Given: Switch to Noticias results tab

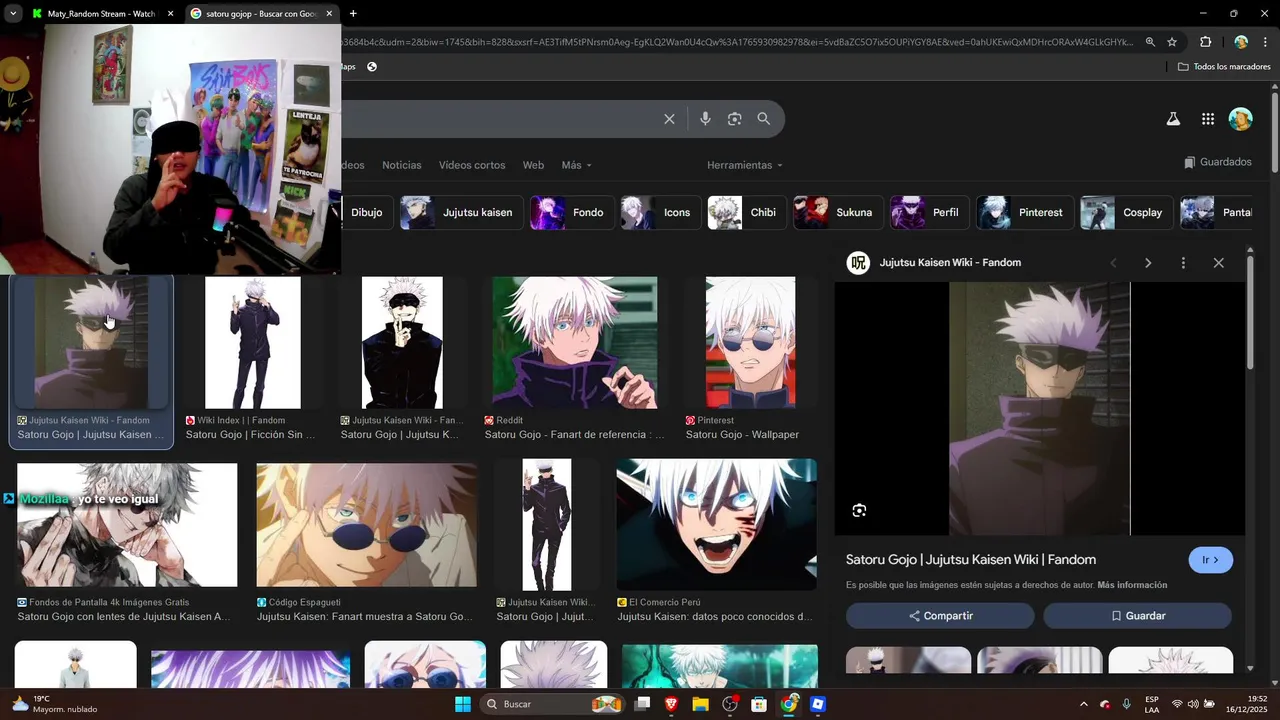Looking at the screenshot, I should [x=402, y=165].
